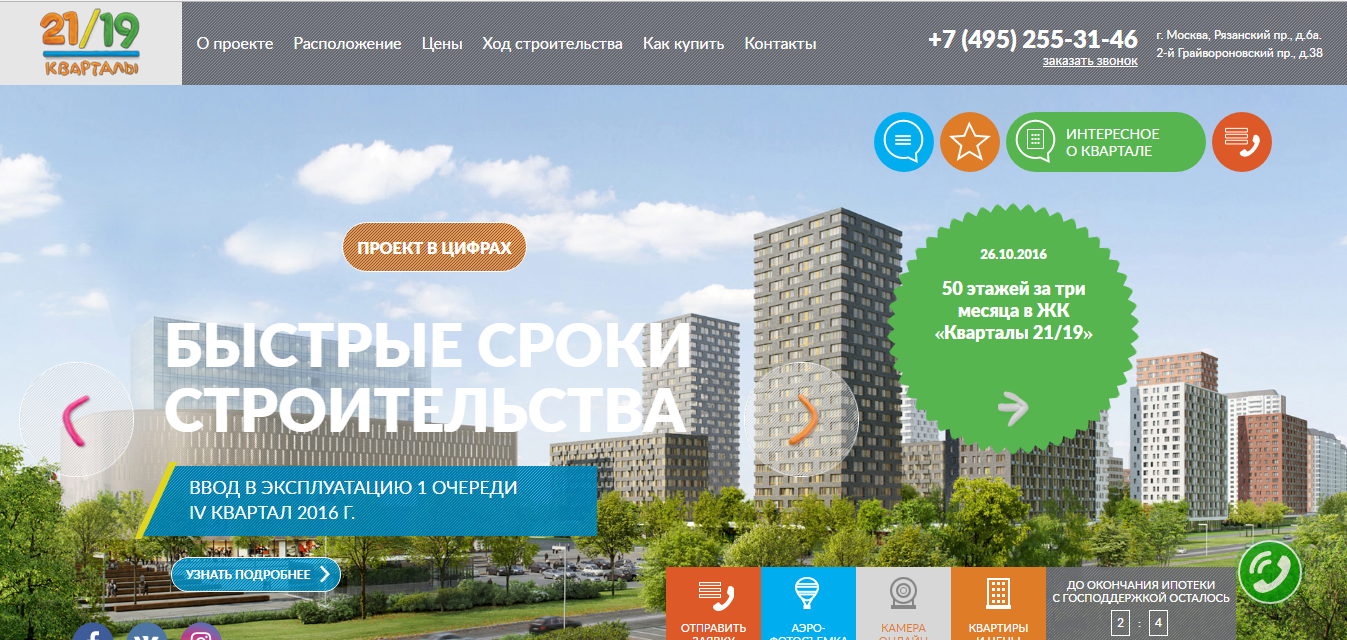
Task: Click the phone number +7 (495) 255-31-46
Action: pos(1033,39)
